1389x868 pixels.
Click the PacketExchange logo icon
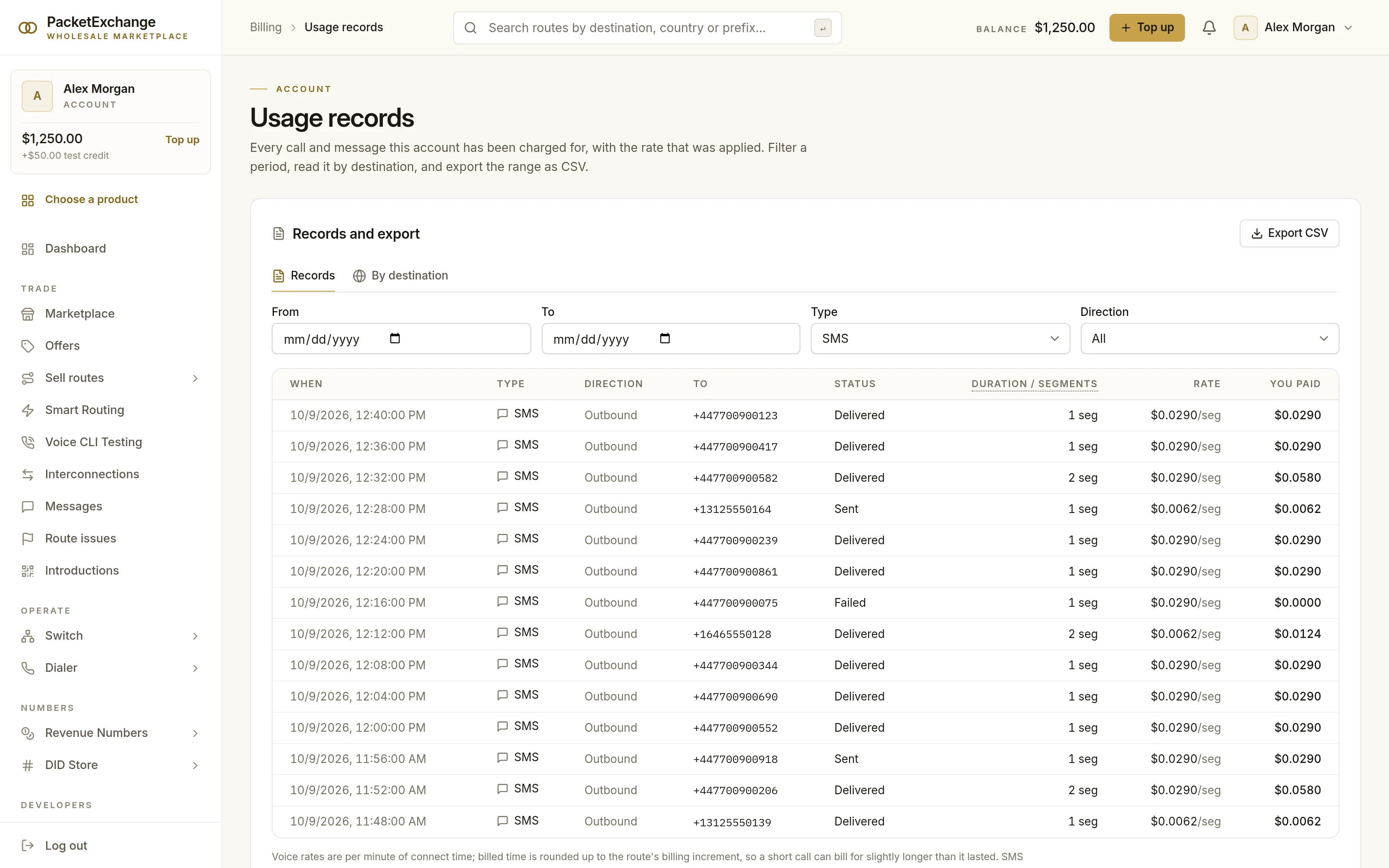coord(27,27)
